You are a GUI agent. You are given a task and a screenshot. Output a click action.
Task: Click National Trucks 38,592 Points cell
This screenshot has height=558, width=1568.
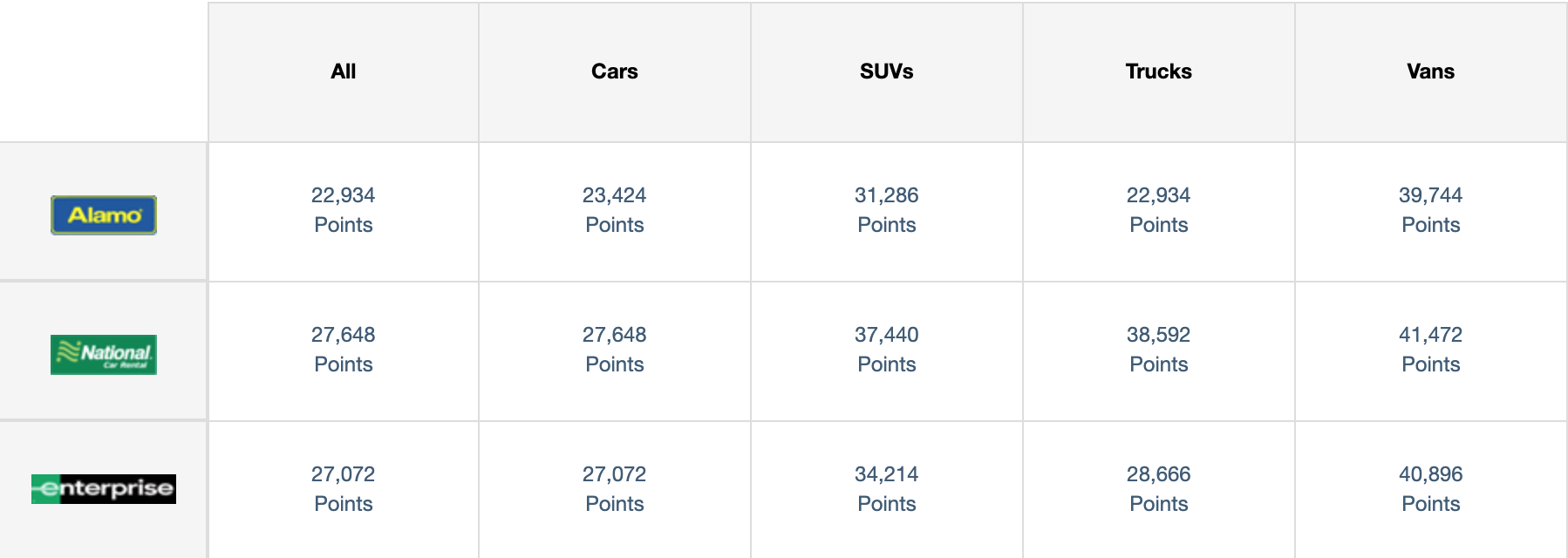pyautogui.click(x=1159, y=351)
